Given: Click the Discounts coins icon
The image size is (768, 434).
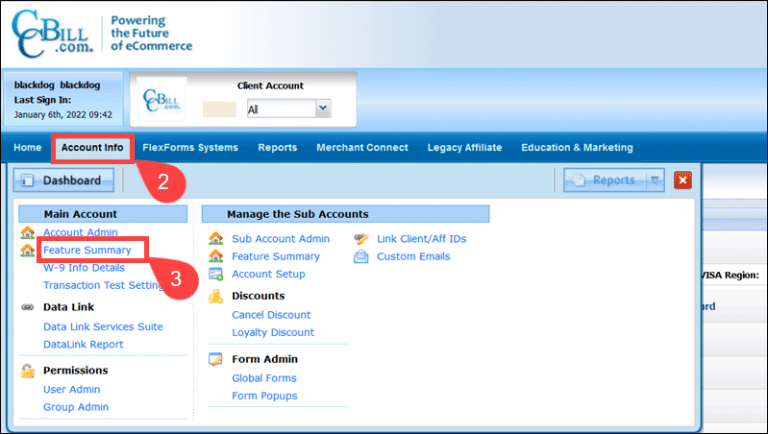Looking at the screenshot, I should (x=215, y=296).
